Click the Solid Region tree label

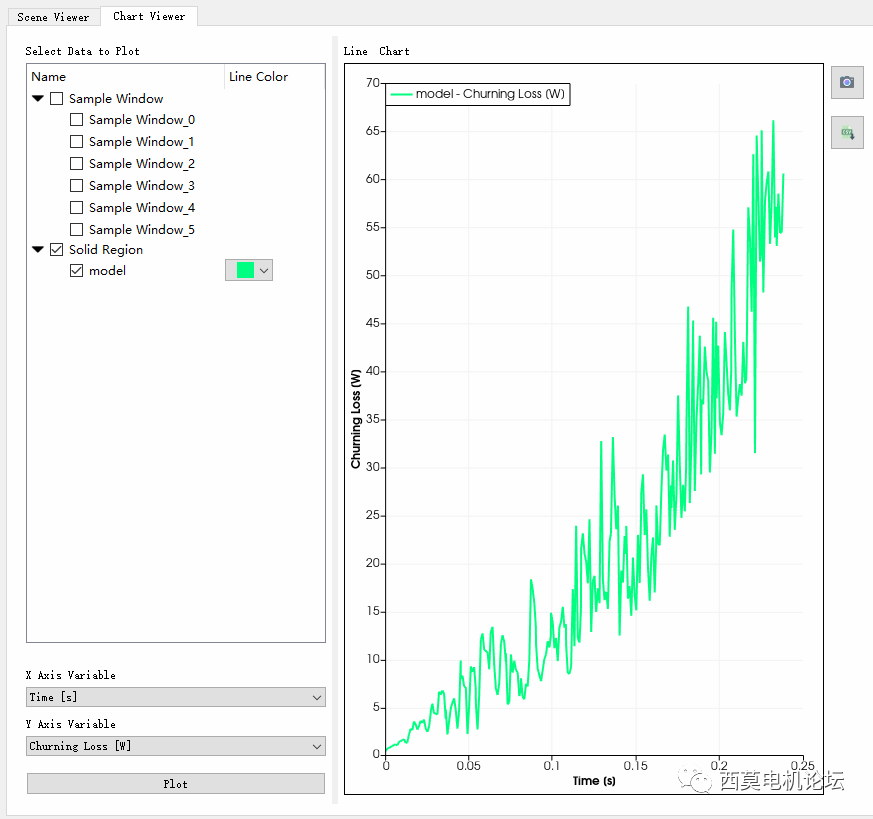(106, 249)
